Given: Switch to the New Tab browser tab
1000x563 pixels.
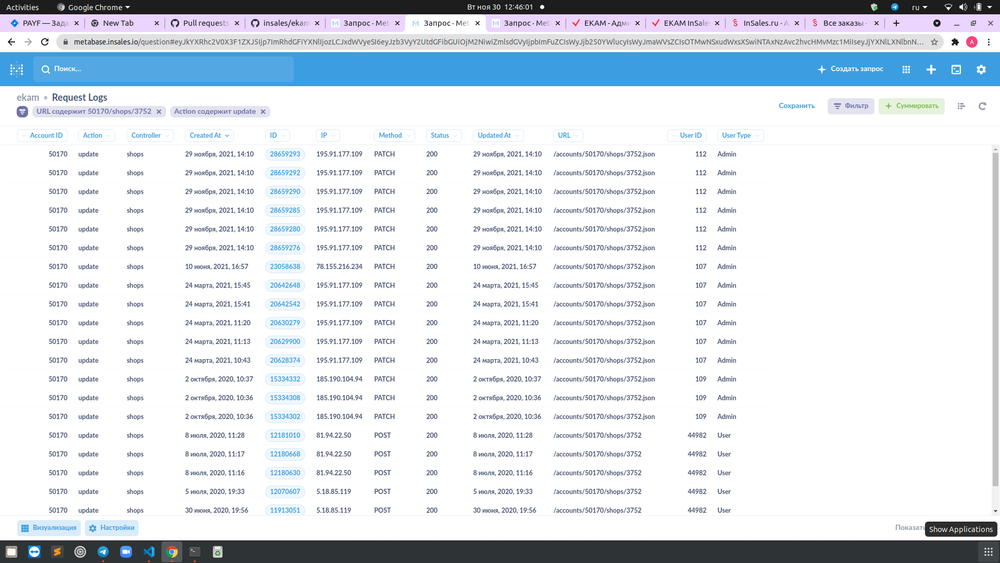Looking at the screenshot, I should pos(118,22).
